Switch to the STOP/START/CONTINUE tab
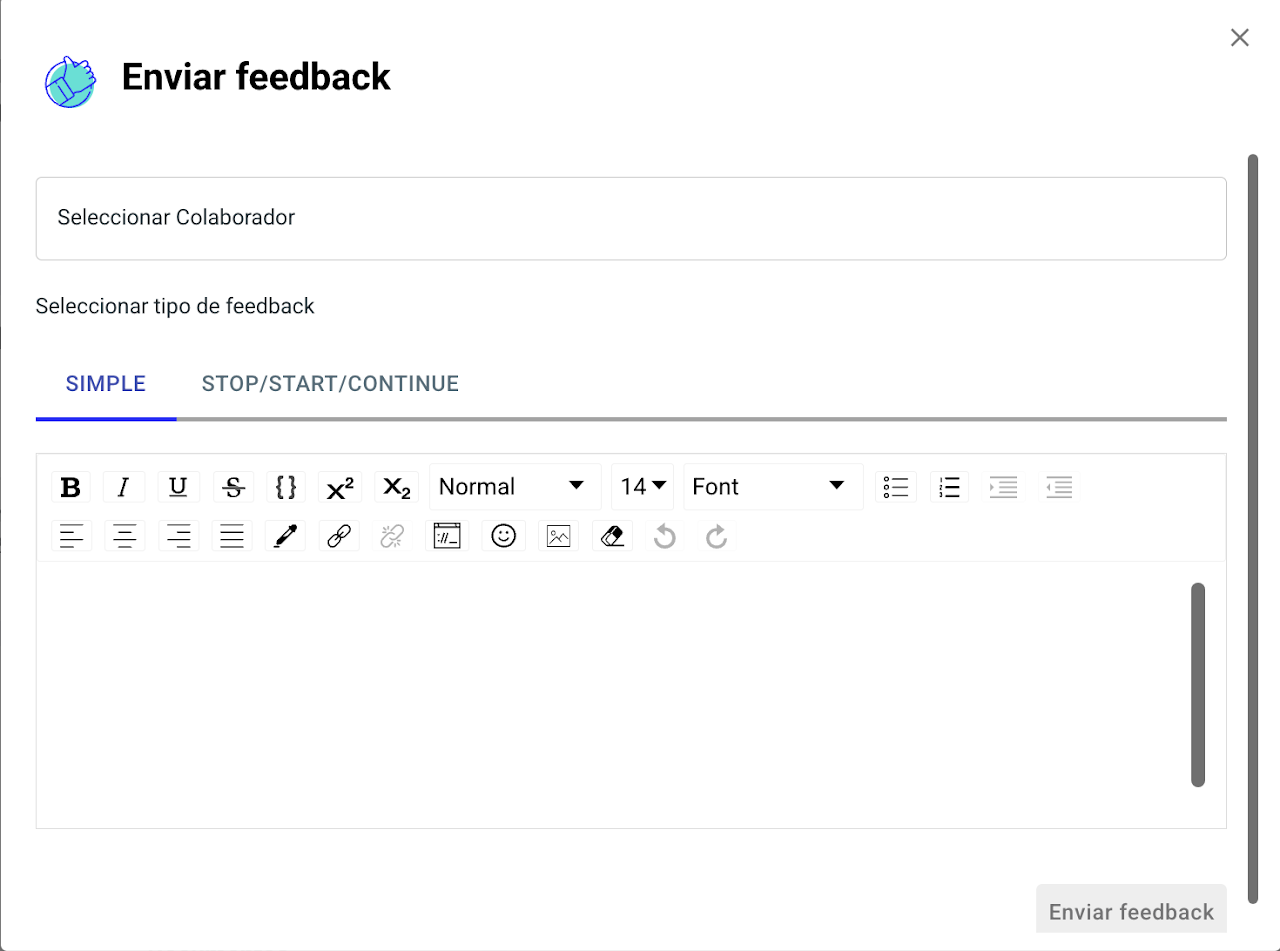 click(330, 384)
